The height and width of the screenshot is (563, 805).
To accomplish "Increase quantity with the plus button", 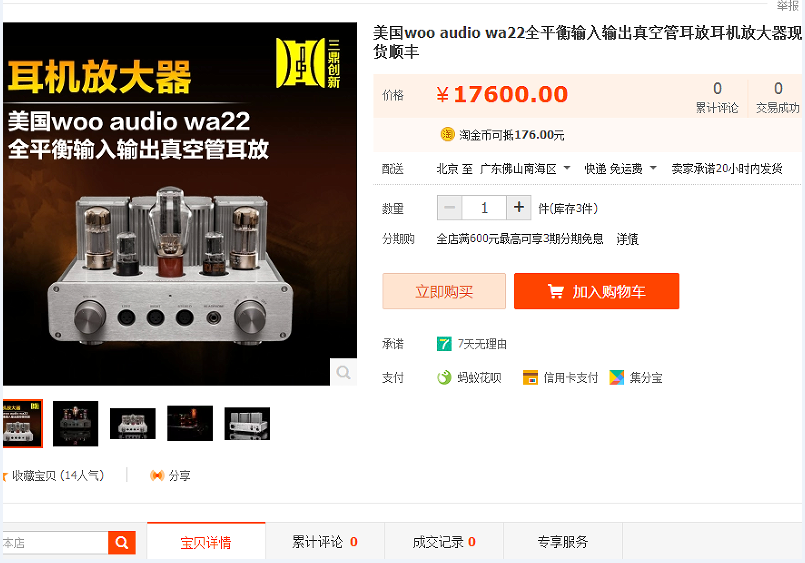I will click(x=519, y=208).
